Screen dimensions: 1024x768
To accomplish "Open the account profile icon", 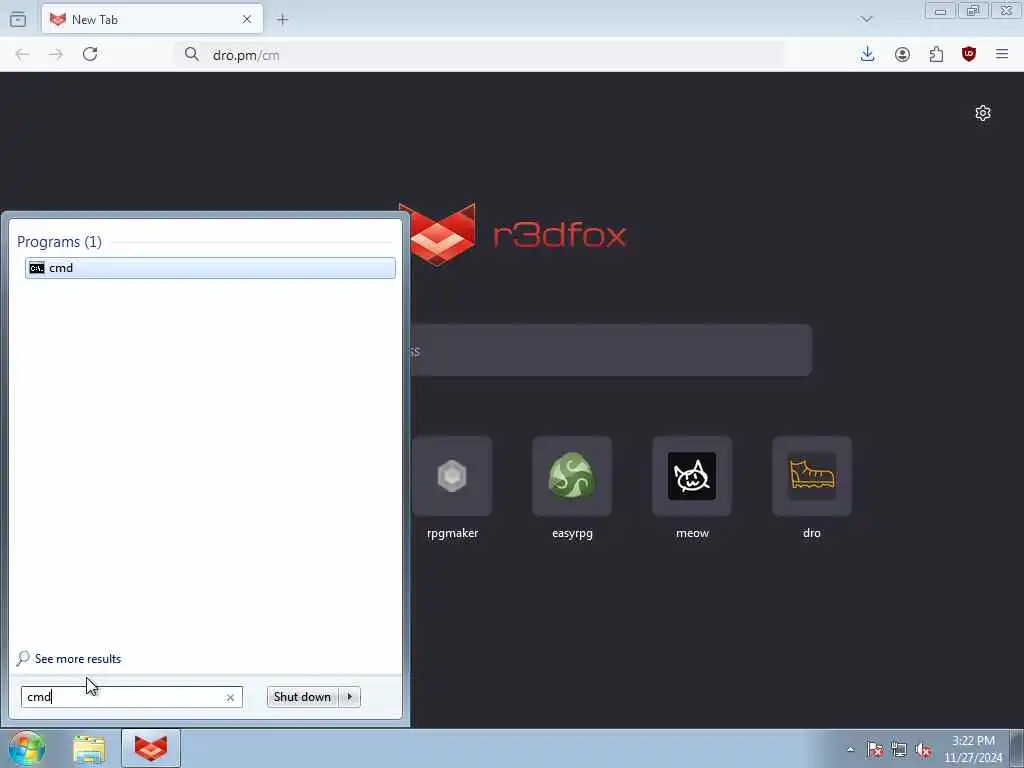I will [902, 55].
